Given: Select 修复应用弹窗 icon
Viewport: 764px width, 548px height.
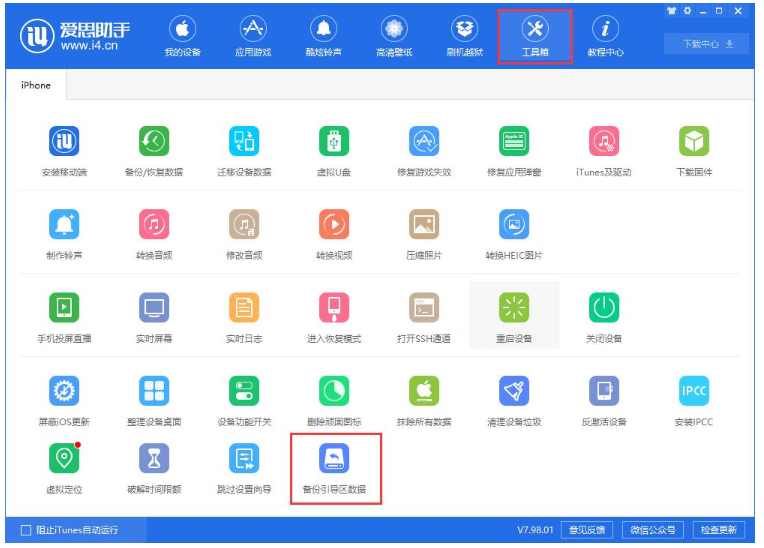Looking at the screenshot, I should (x=514, y=141).
